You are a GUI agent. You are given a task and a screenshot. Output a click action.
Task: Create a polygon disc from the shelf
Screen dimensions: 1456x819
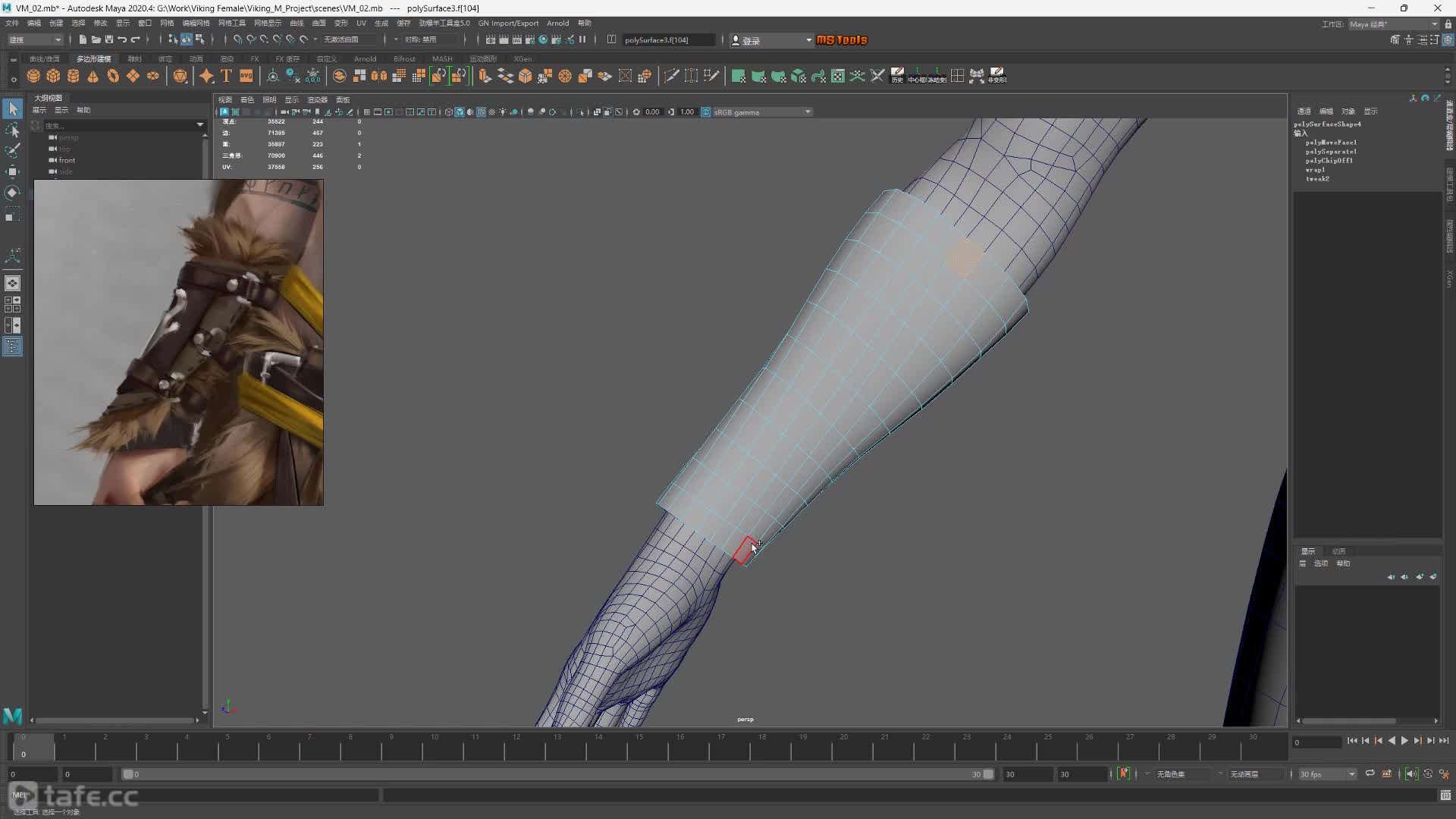153,76
